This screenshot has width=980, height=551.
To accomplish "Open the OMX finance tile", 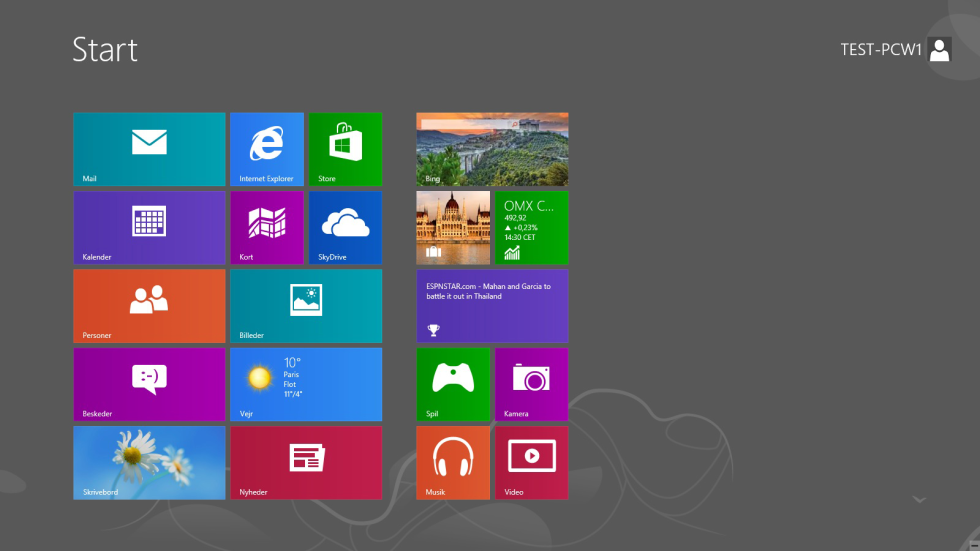I will [531, 227].
